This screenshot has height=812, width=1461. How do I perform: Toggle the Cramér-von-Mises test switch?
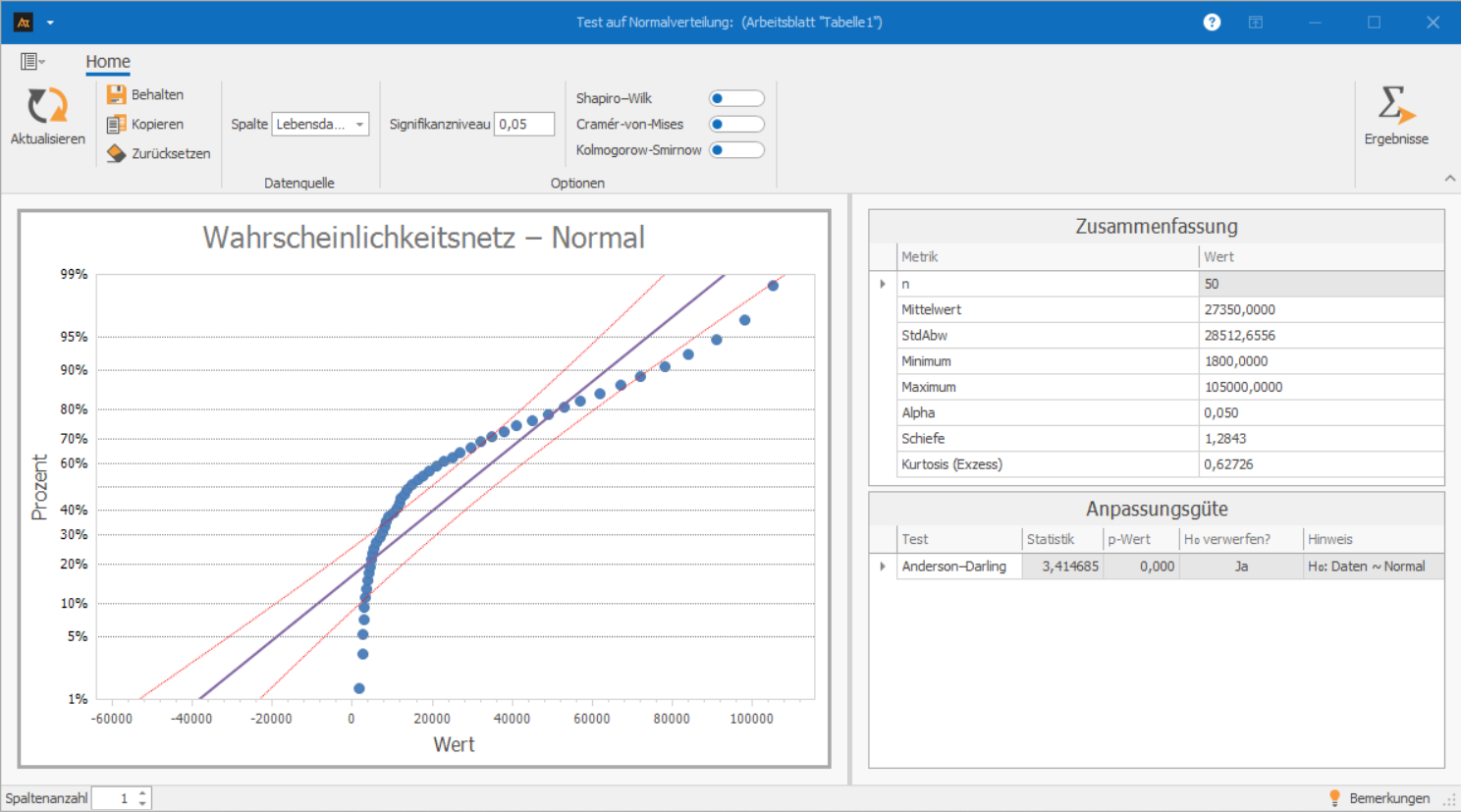[x=736, y=124]
